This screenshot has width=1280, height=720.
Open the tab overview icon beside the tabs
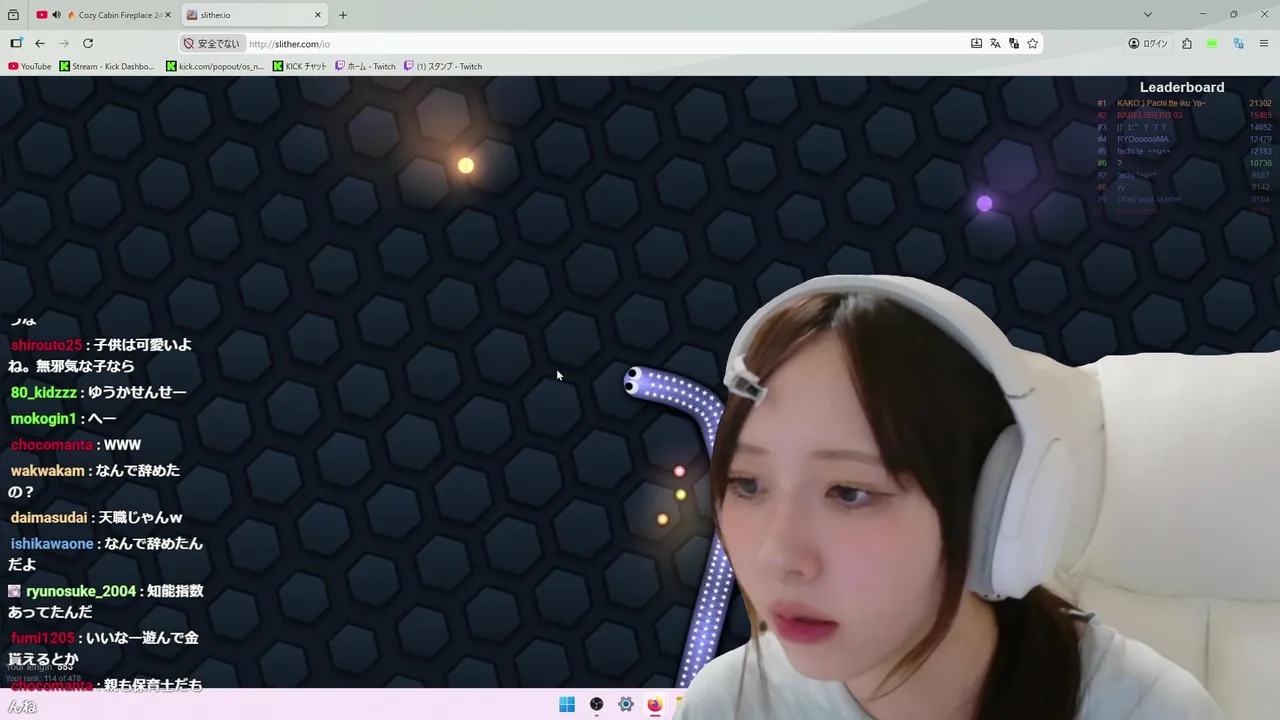13,15
